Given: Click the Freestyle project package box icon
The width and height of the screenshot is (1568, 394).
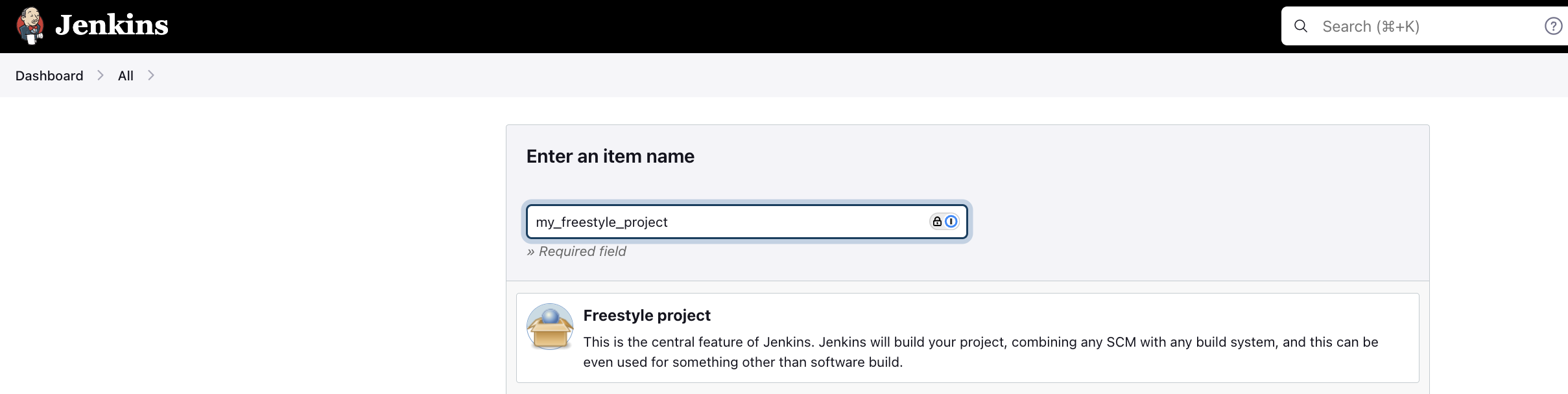Looking at the screenshot, I should (549, 327).
